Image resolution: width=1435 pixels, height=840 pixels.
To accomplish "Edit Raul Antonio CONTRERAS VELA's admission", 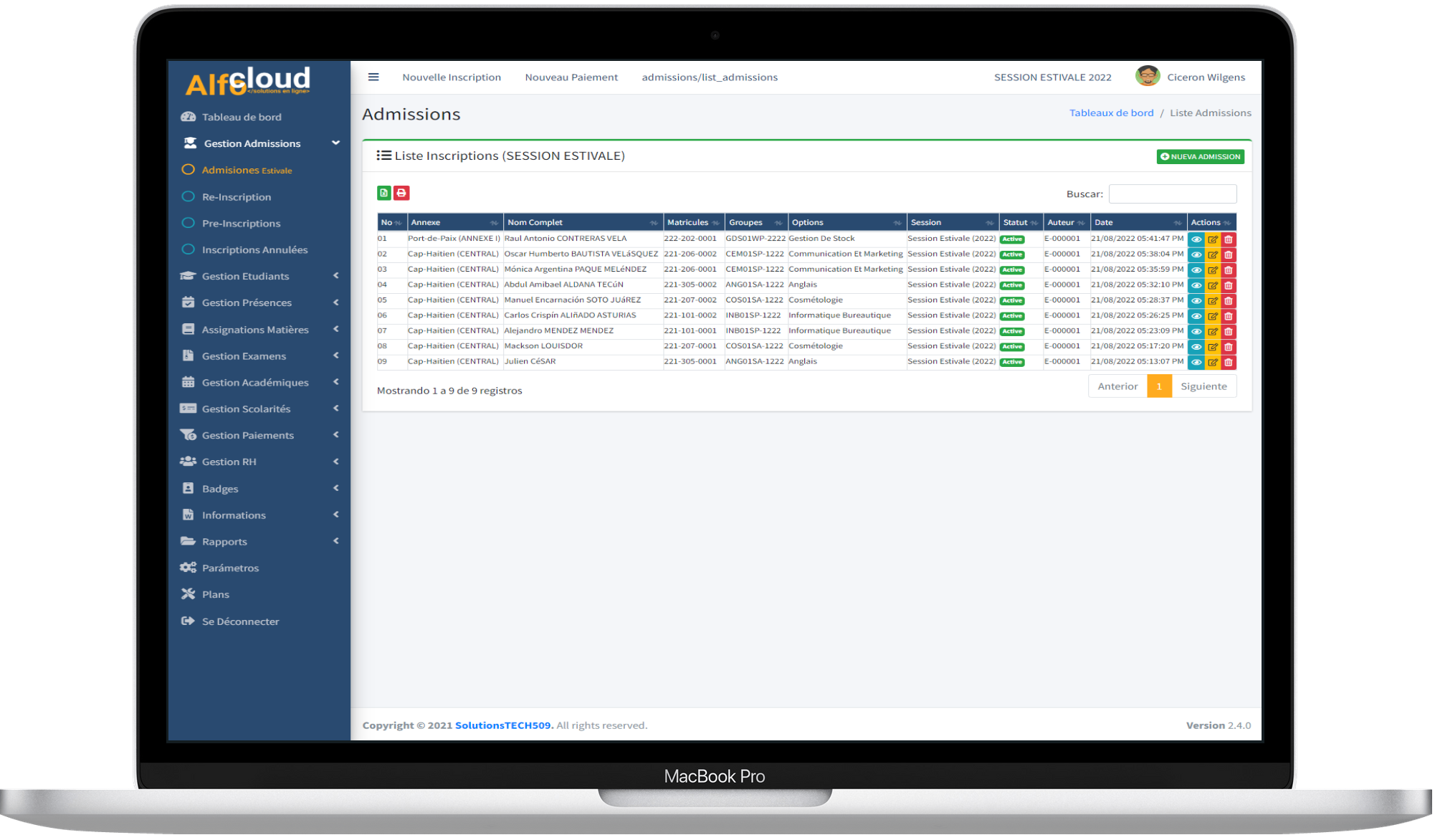I will tap(1213, 239).
